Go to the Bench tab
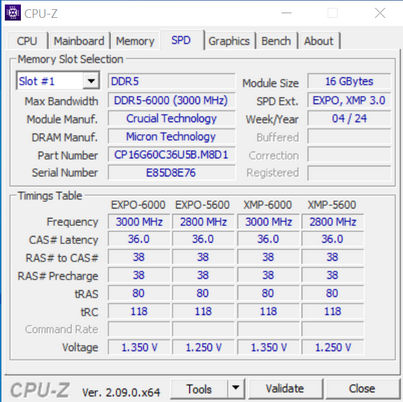 276,41
